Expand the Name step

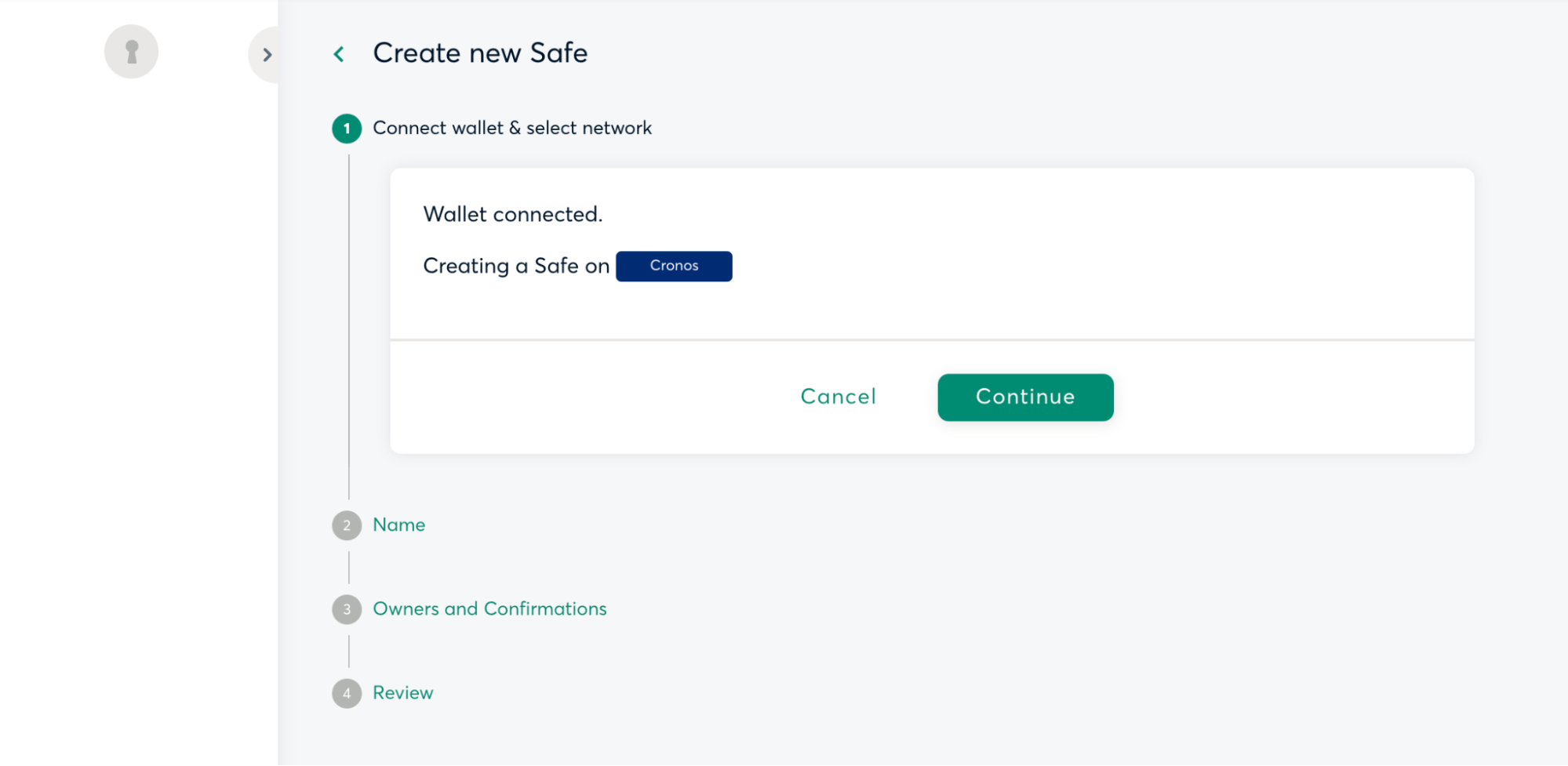[x=398, y=525]
